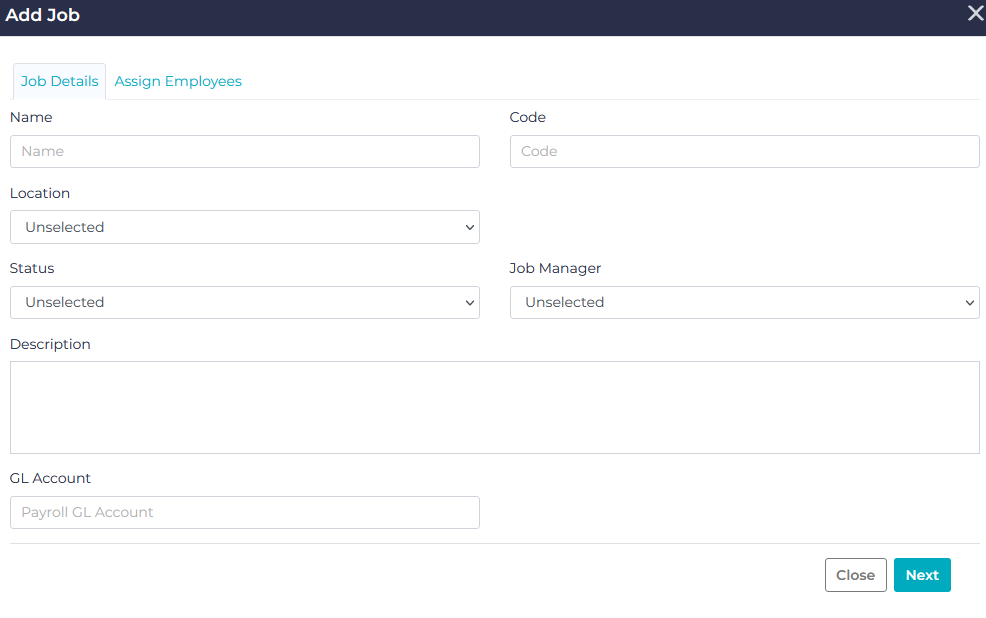Click inside the Description text area

(494, 407)
